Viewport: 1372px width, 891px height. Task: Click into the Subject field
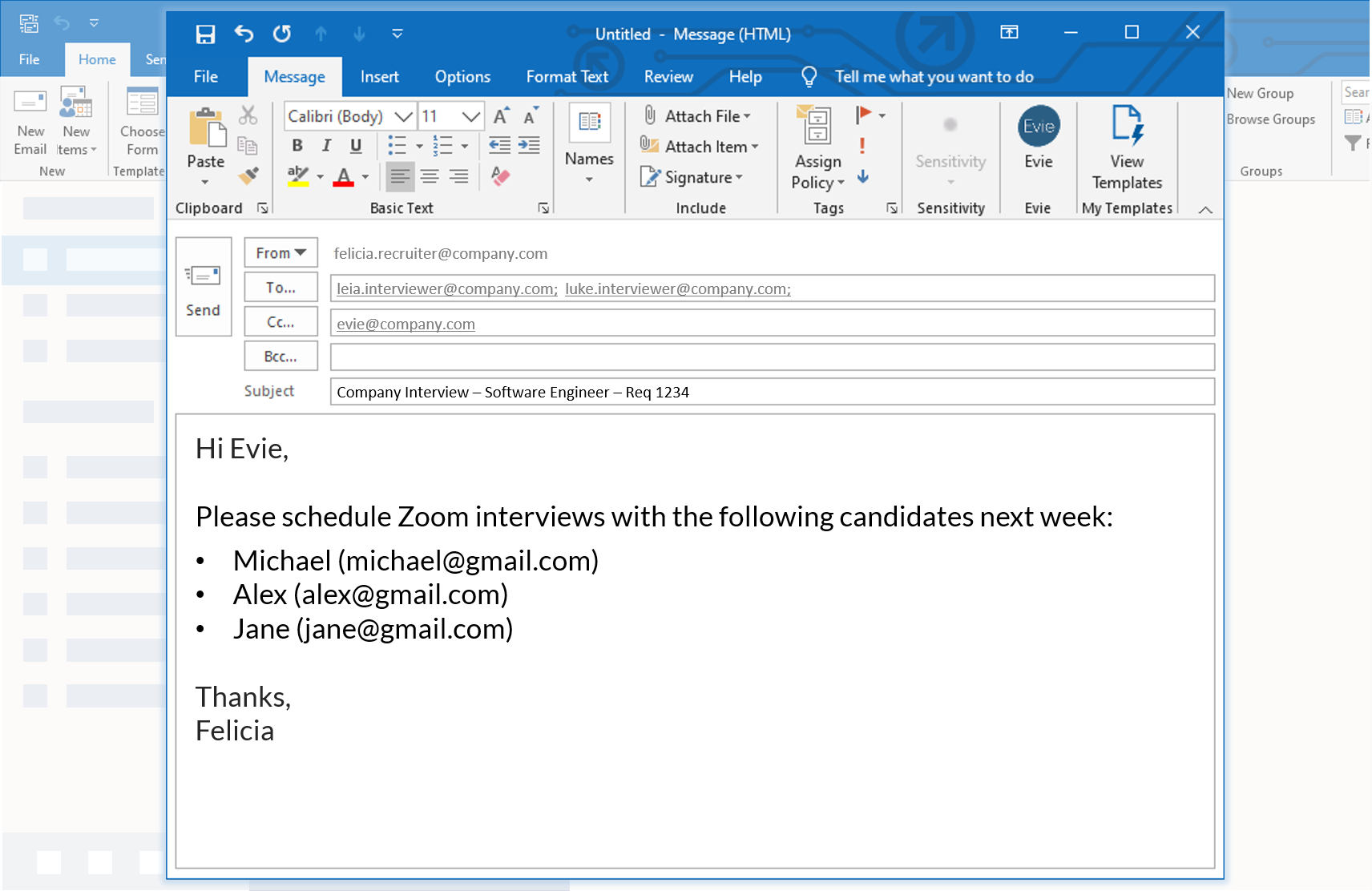(x=771, y=392)
